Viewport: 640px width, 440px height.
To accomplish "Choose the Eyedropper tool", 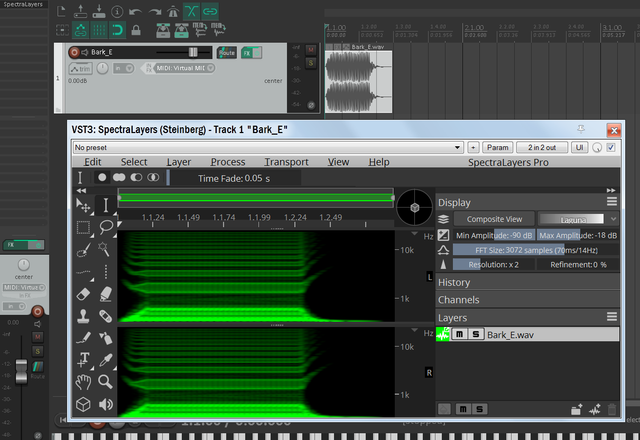I will pos(106,360).
